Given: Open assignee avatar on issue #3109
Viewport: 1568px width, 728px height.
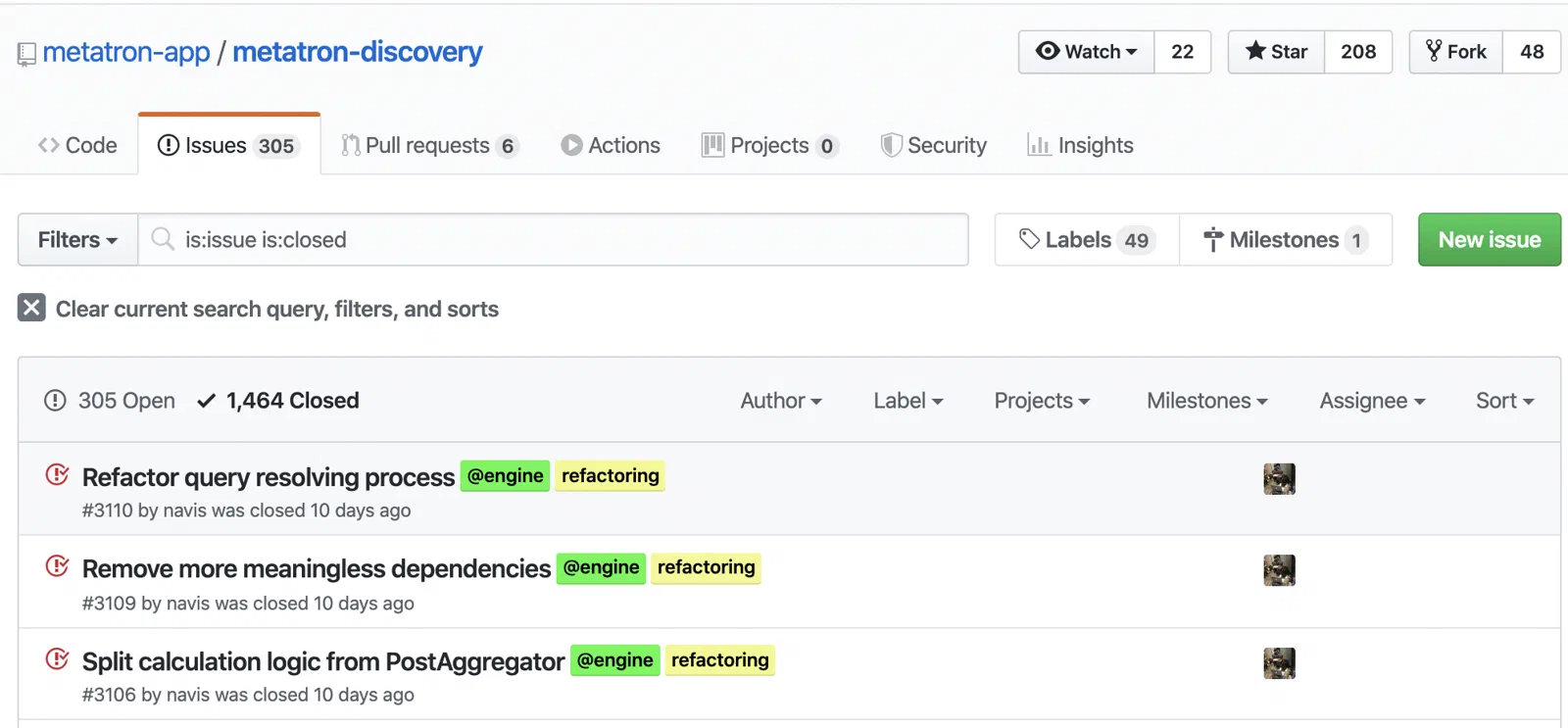Looking at the screenshot, I should coord(1279,570).
